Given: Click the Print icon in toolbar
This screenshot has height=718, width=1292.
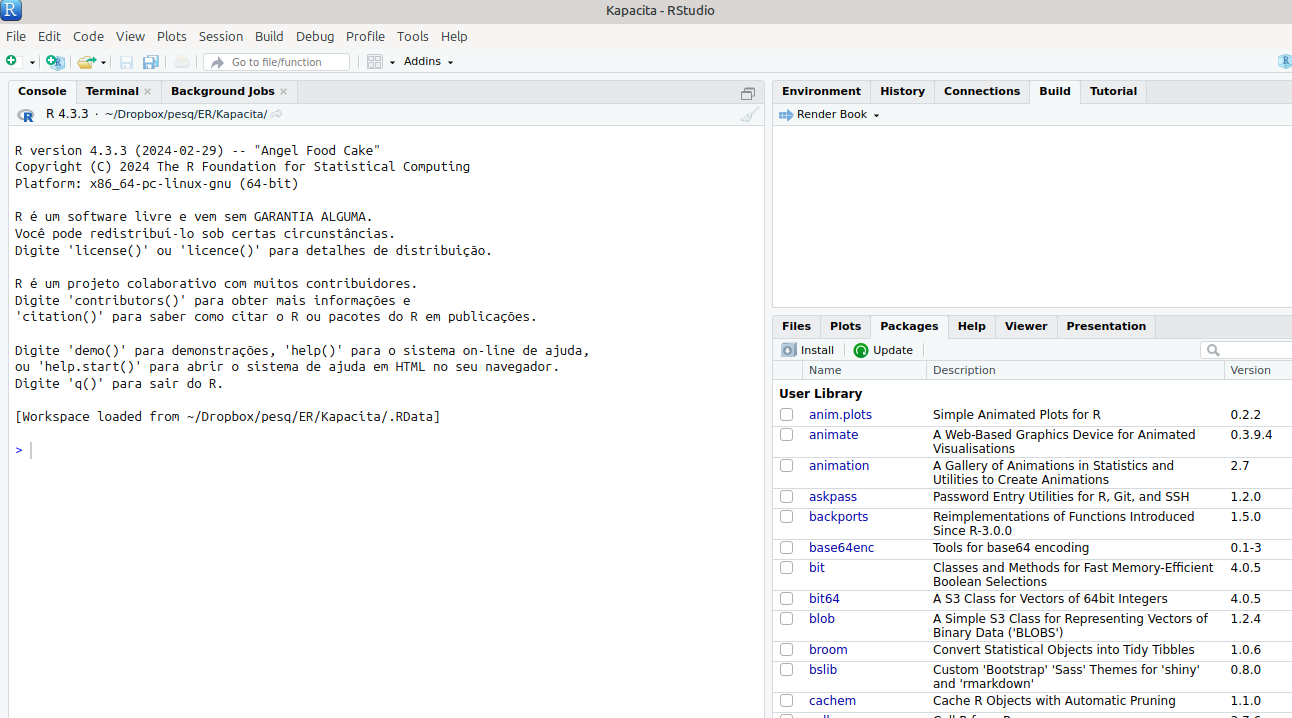Looking at the screenshot, I should [x=182, y=62].
